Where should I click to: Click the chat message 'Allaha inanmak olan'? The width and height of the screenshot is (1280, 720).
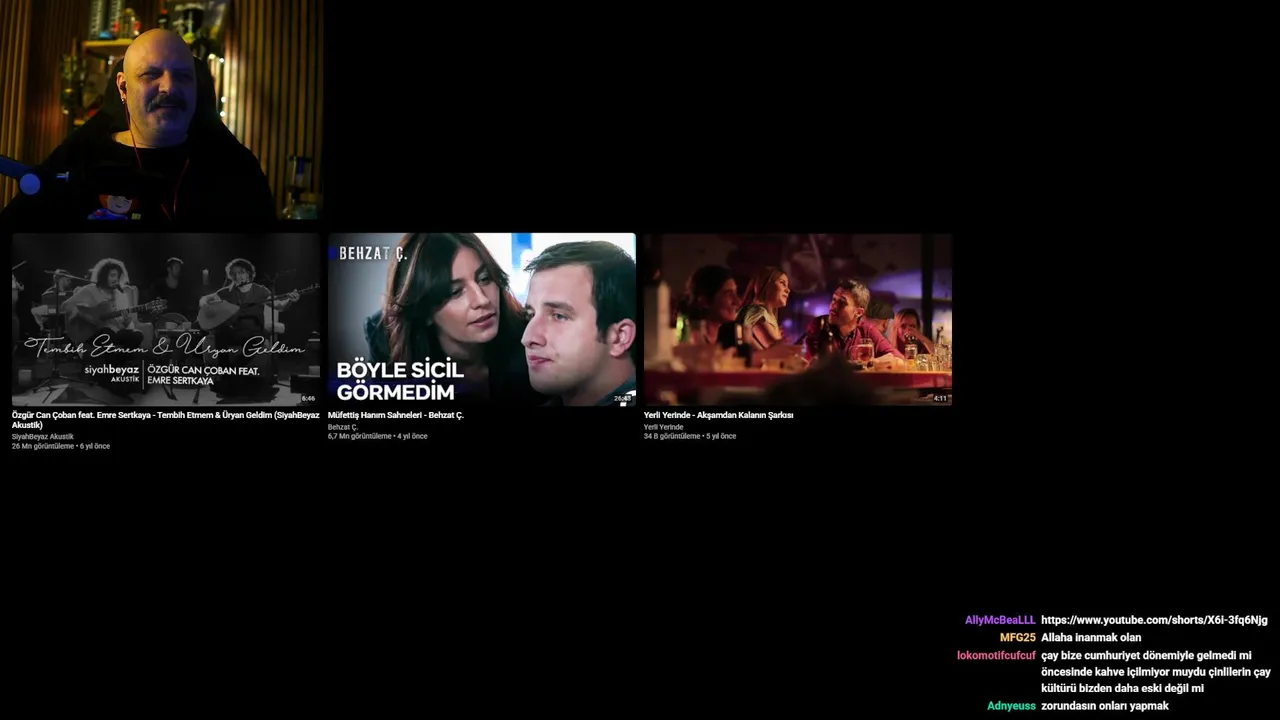[1091, 637]
